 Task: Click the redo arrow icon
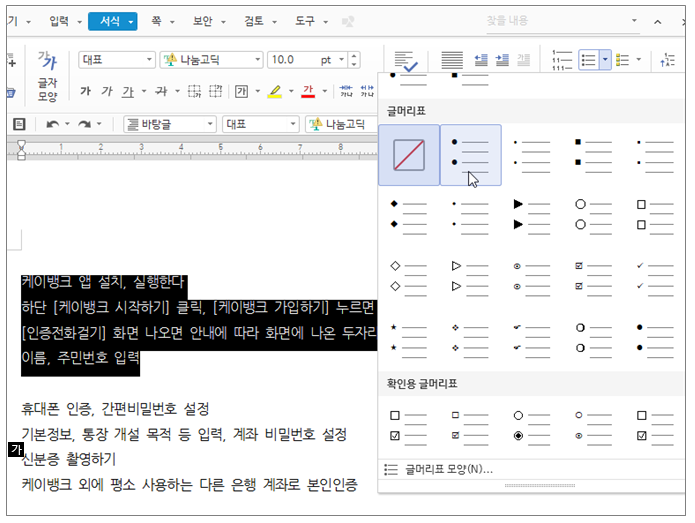coord(84,124)
